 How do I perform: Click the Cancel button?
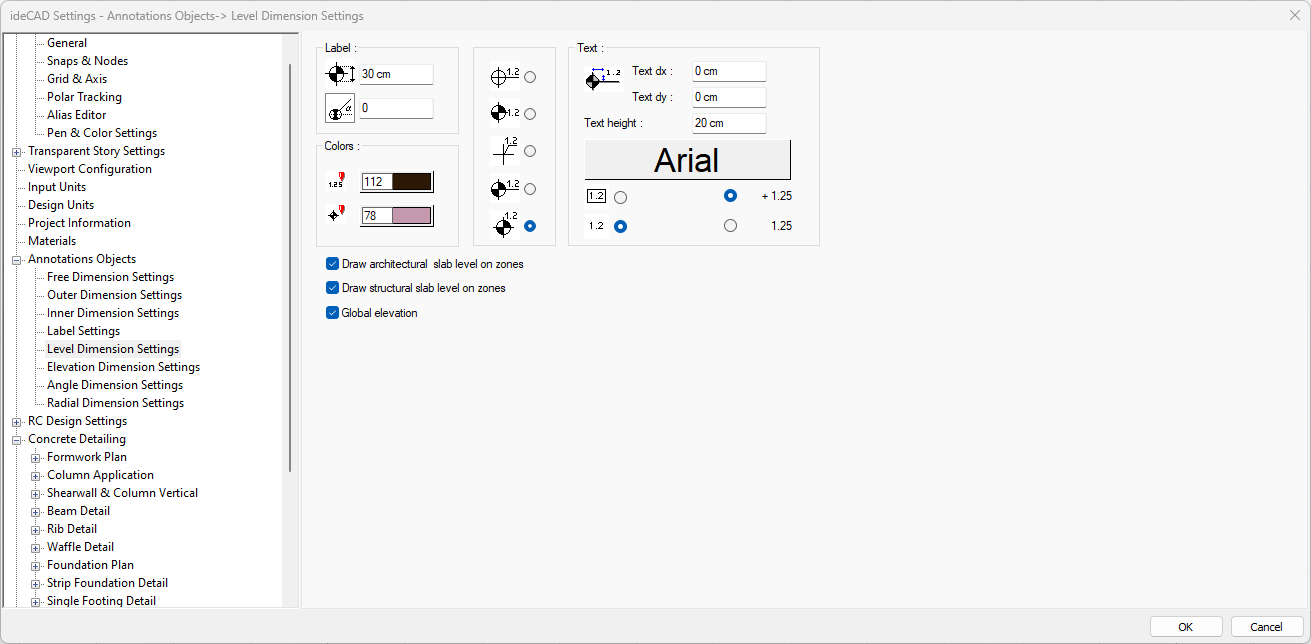[1267, 627]
